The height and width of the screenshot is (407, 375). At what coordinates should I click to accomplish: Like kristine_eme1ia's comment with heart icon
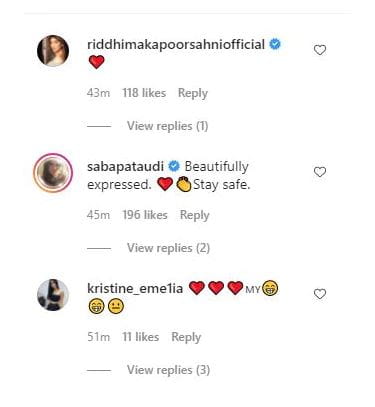click(x=320, y=294)
